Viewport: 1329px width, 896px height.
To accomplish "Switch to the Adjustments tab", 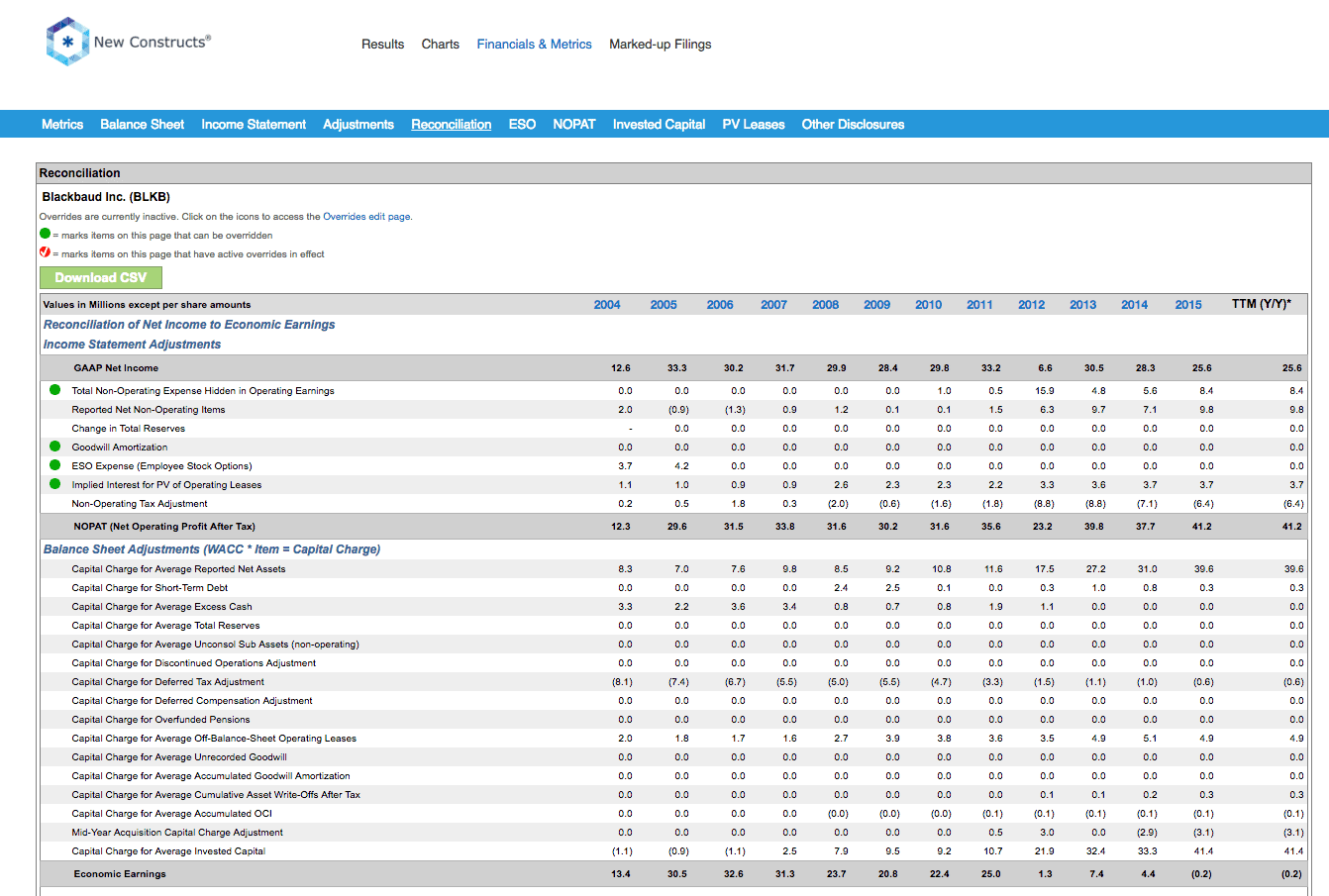I will tap(358, 124).
